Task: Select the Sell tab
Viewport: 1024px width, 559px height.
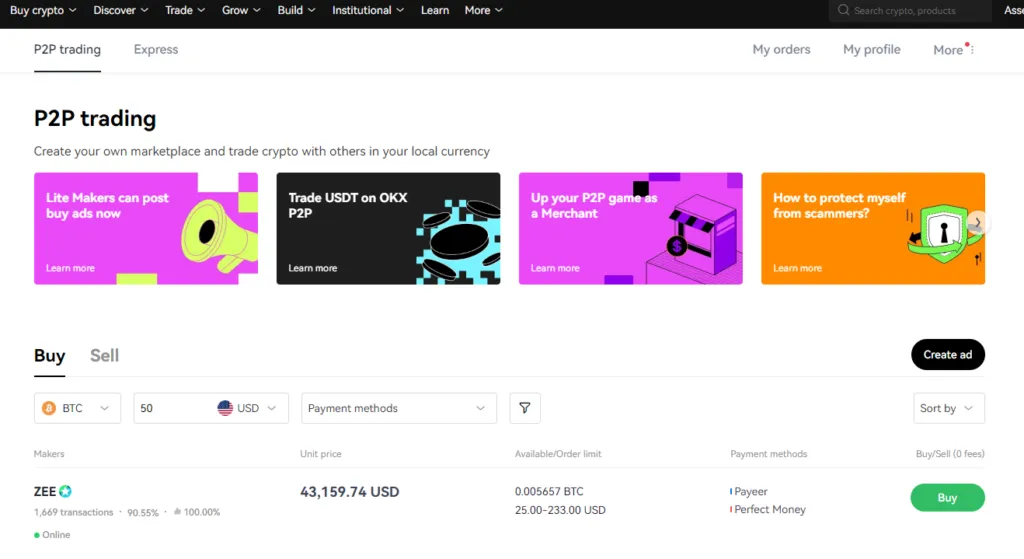Action: coord(104,356)
